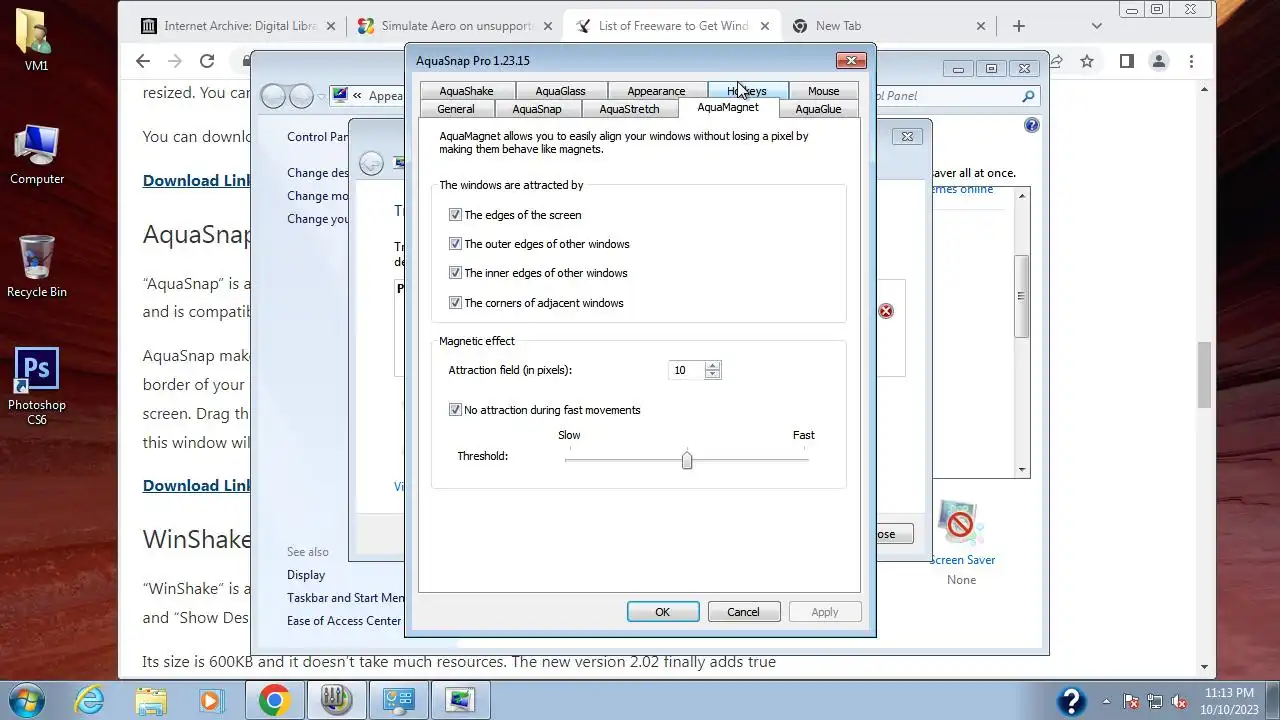The height and width of the screenshot is (720, 1280).
Task: Uncheck The outer edges of other windows
Action: (x=455, y=244)
